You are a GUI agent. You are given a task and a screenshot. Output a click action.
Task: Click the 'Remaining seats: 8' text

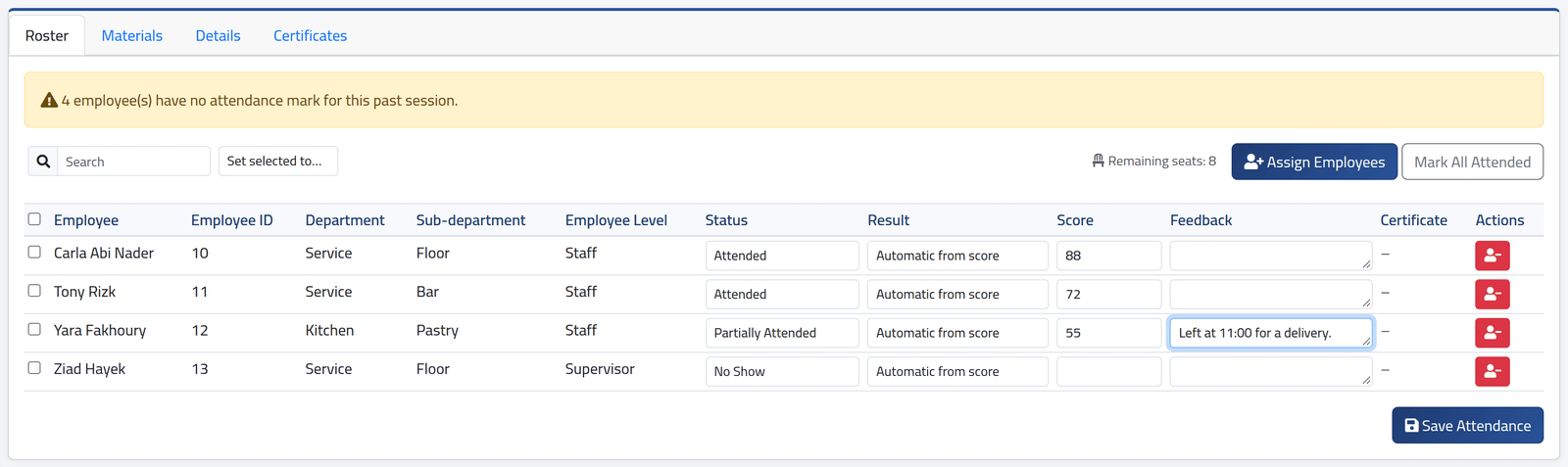pyautogui.click(x=1161, y=161)
